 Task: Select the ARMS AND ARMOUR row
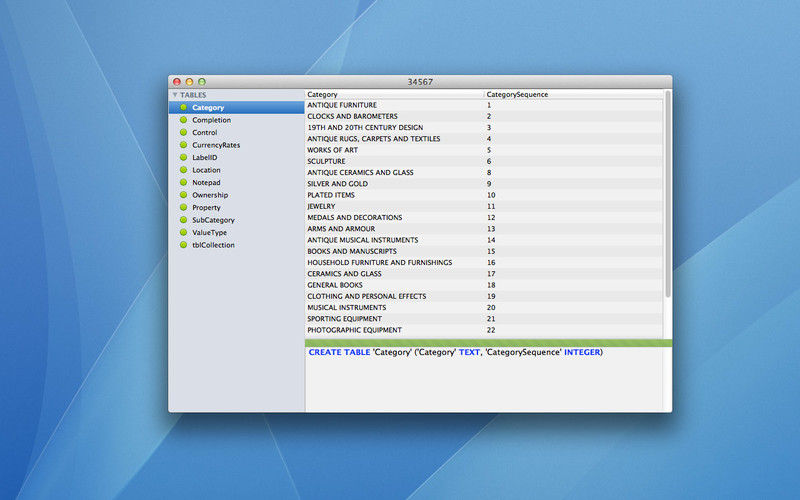(x=484, y=229)
